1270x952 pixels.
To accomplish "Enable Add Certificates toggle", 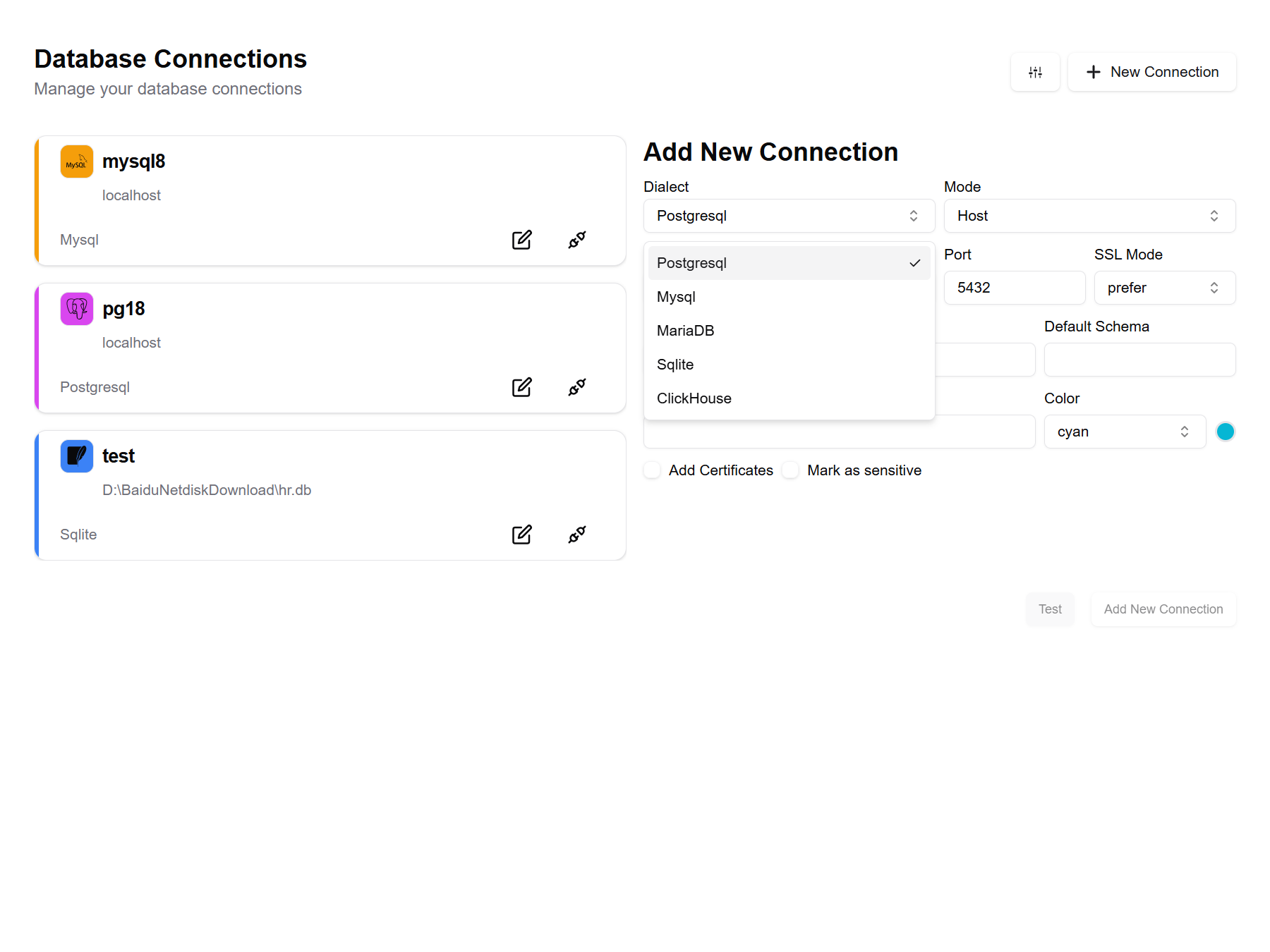I will pos(653,470).
